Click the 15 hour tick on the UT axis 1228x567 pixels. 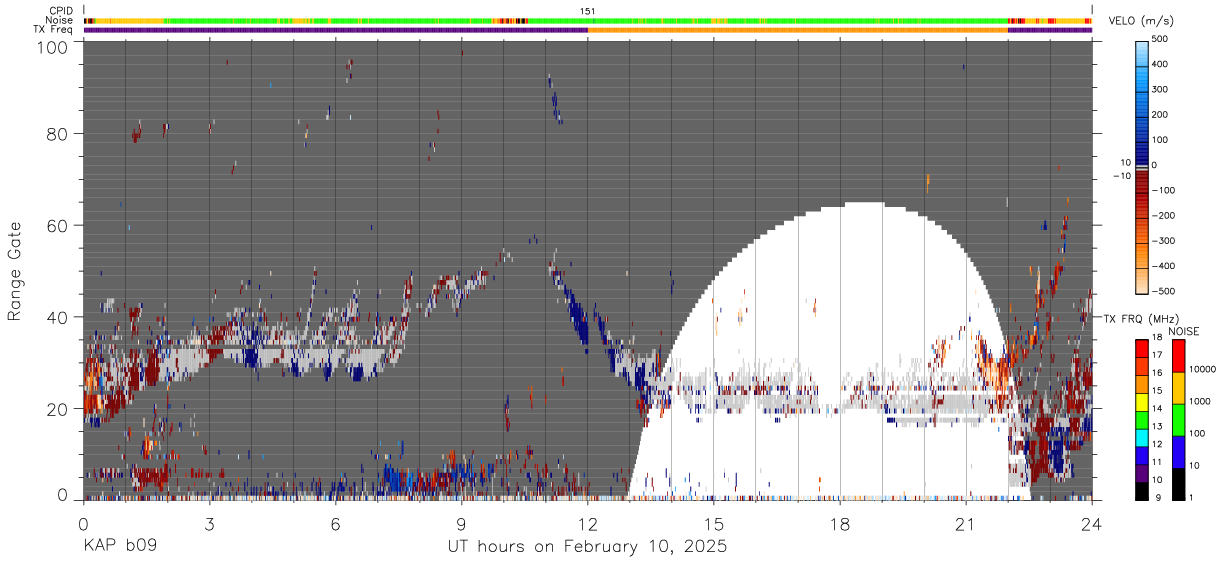point(714,523)
